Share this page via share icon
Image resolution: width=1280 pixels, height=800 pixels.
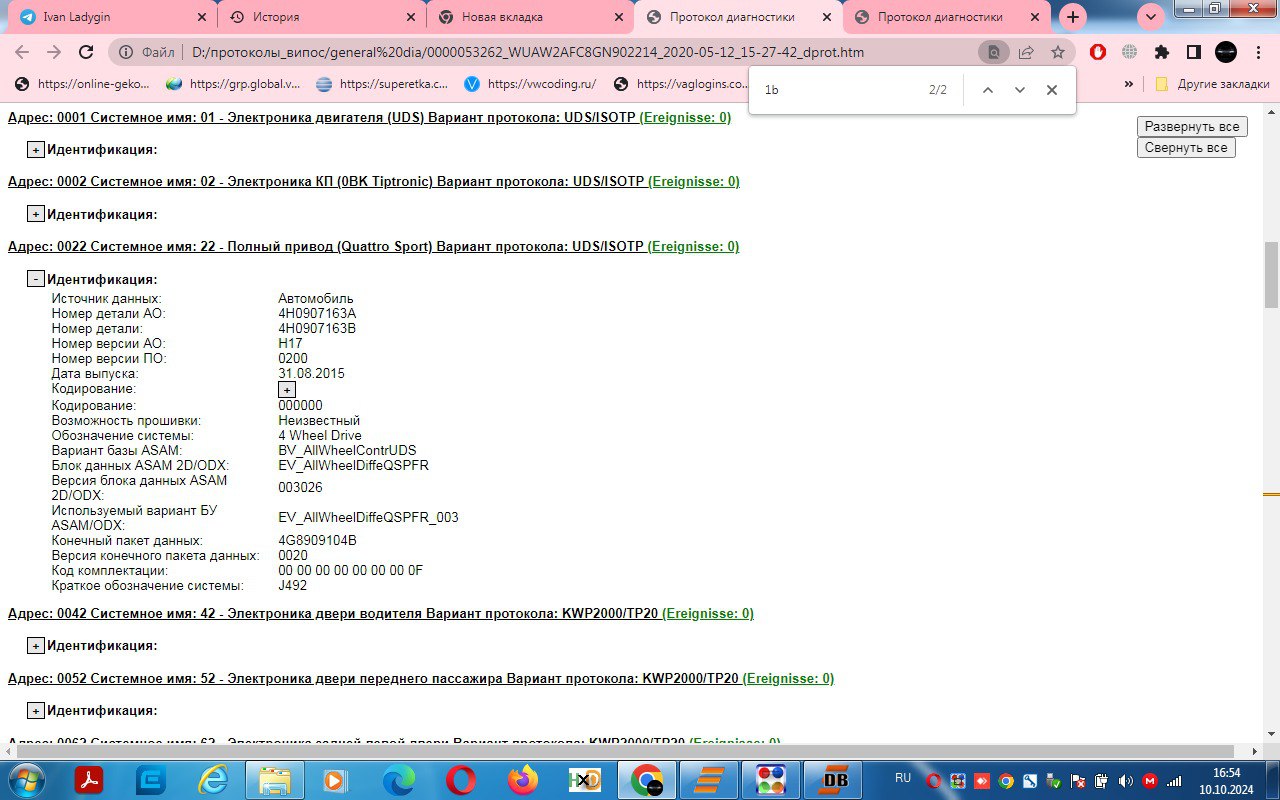point(1026,52)
